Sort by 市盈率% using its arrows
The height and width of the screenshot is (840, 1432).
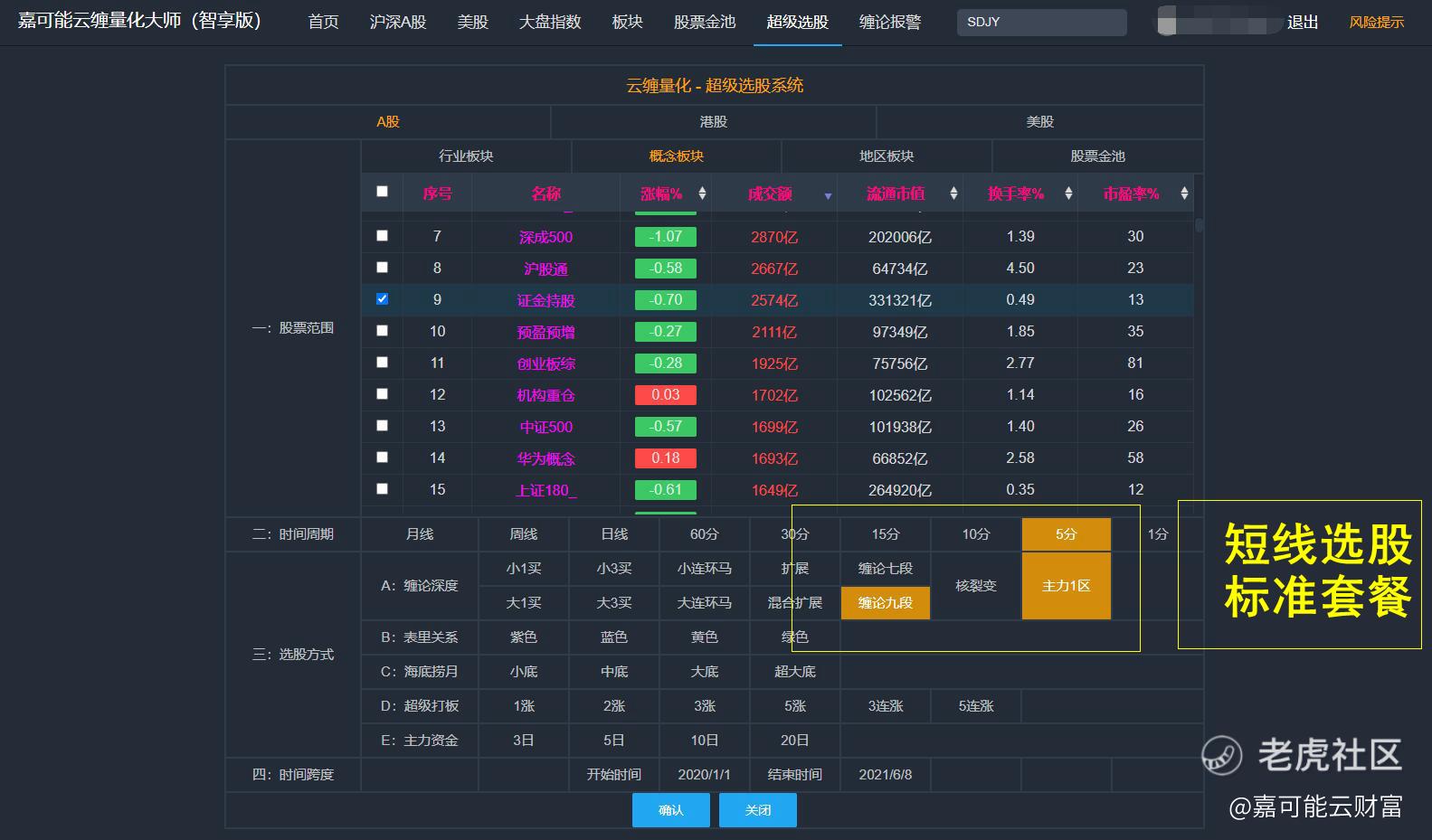(x=1184, y=193)
